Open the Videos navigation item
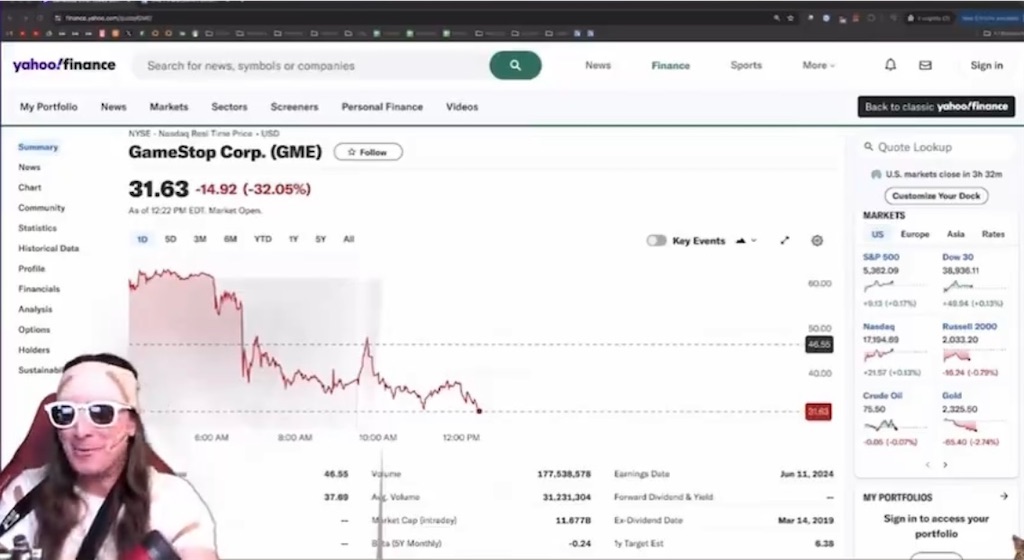Image resolution: width=1024 pixels, height=560 pixels. coord(462,106)
